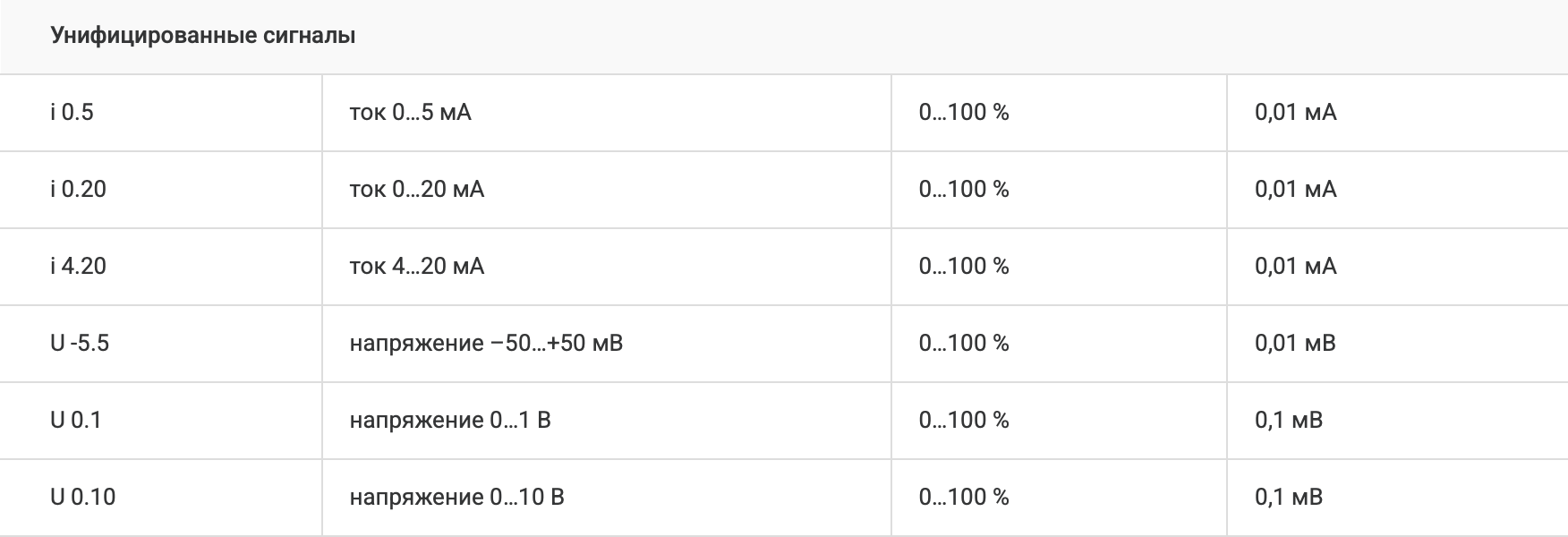Viewport: 1568px width, 537px height.
Task: Click '0,01 мА' in the i 0.5 row
Action: [1295, 113]
